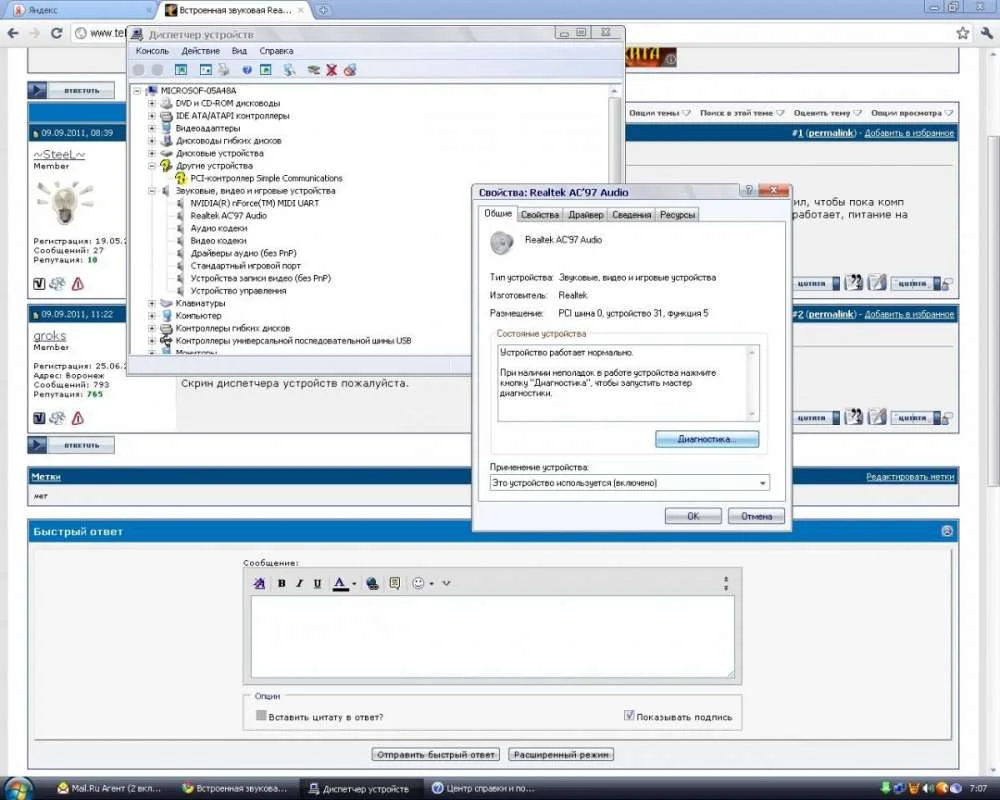1000x800 pixels.
Task: Toggle bold formatting in quick reply editor
Action: click(x=282, y=583)
